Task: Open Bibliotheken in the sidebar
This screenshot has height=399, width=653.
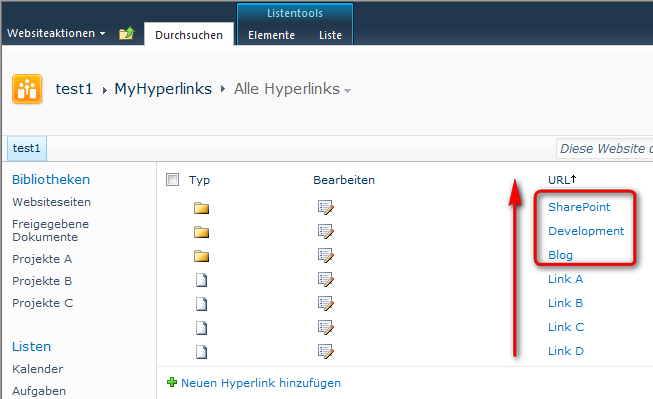Action: [51, 180]
